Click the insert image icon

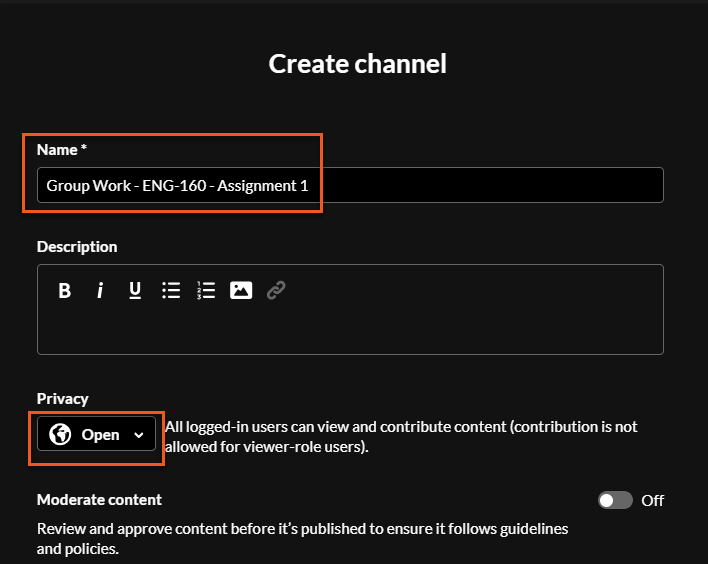241,291
